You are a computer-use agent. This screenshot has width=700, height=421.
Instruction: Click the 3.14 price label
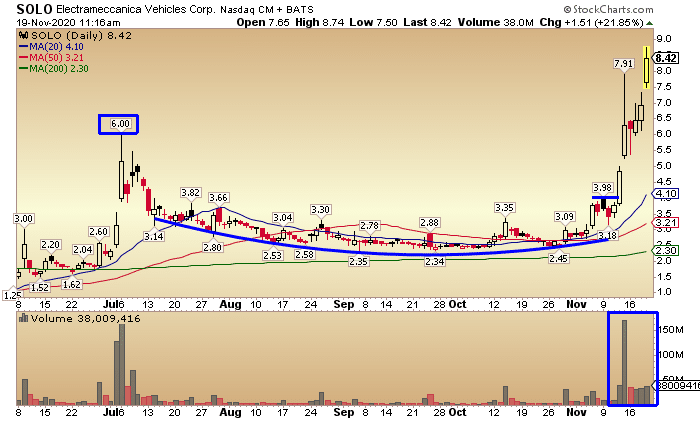click(154, 236)
